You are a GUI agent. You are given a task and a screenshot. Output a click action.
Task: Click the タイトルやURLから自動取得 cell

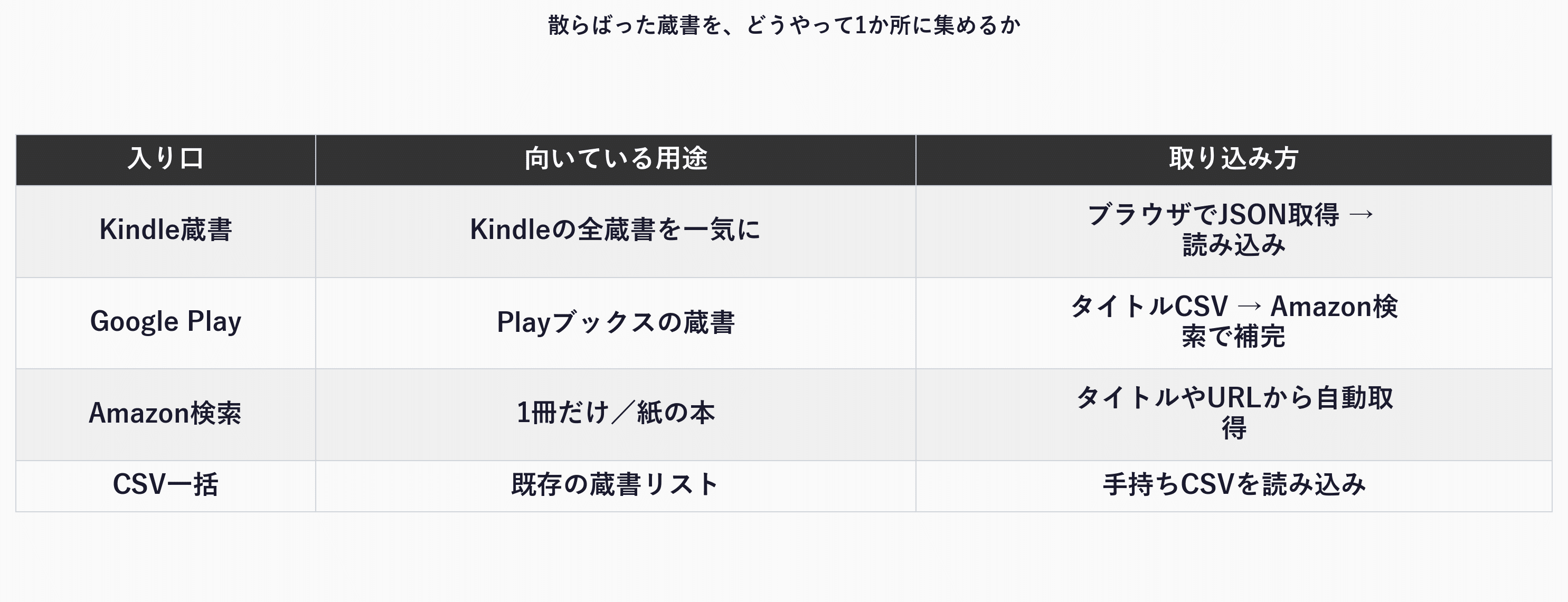[1234, 415]
